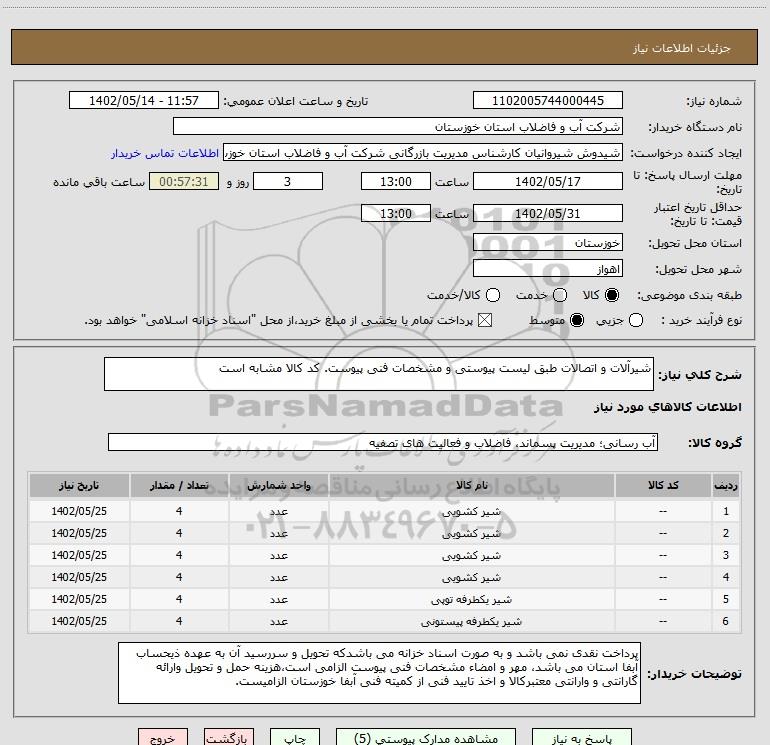Image resolution: width=770 pixels, height=745 pixels.
Task: Click the time field 13:00 beside 1402/05/31
Action: click(396, 213)
